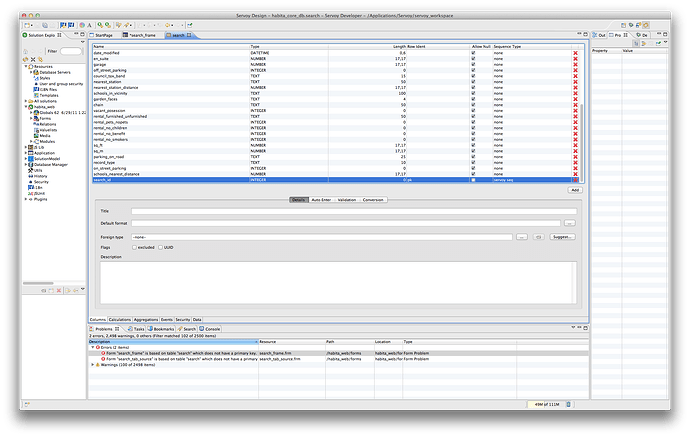Click the letter A font icon in the toolbar
Screen dimensions: 690x436
click(x=89, y=25)
